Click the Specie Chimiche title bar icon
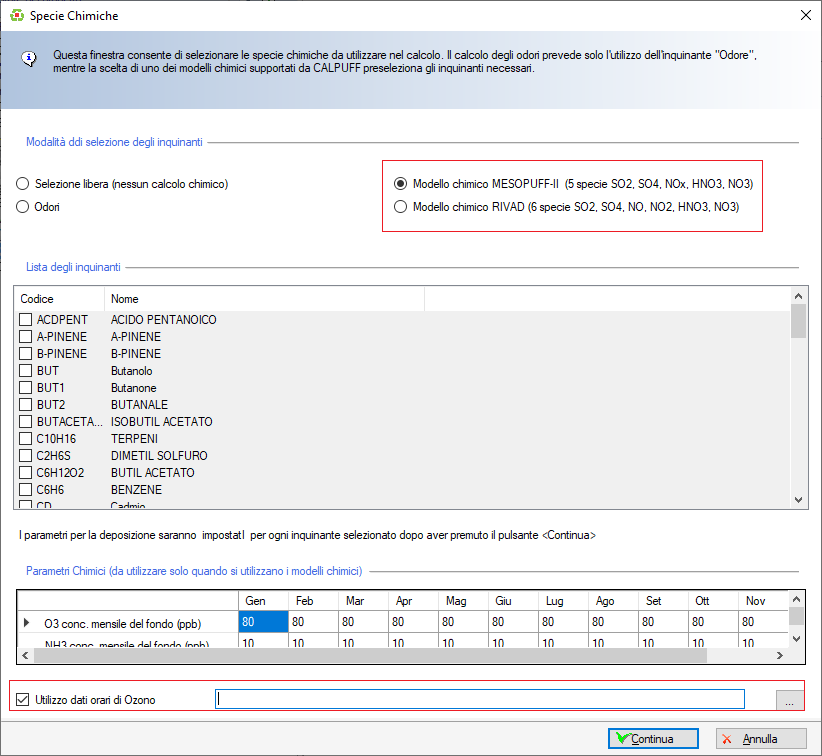Viewport: 822px width, 756px height. coord(13,15)
